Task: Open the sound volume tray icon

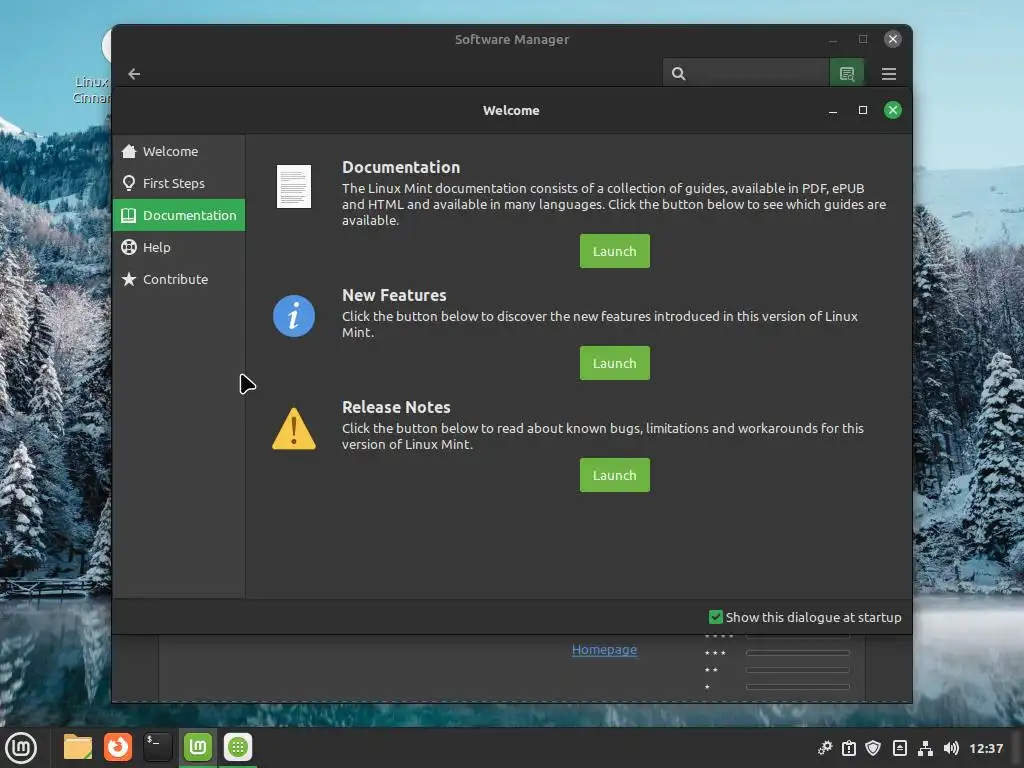Action: point(951,748)
